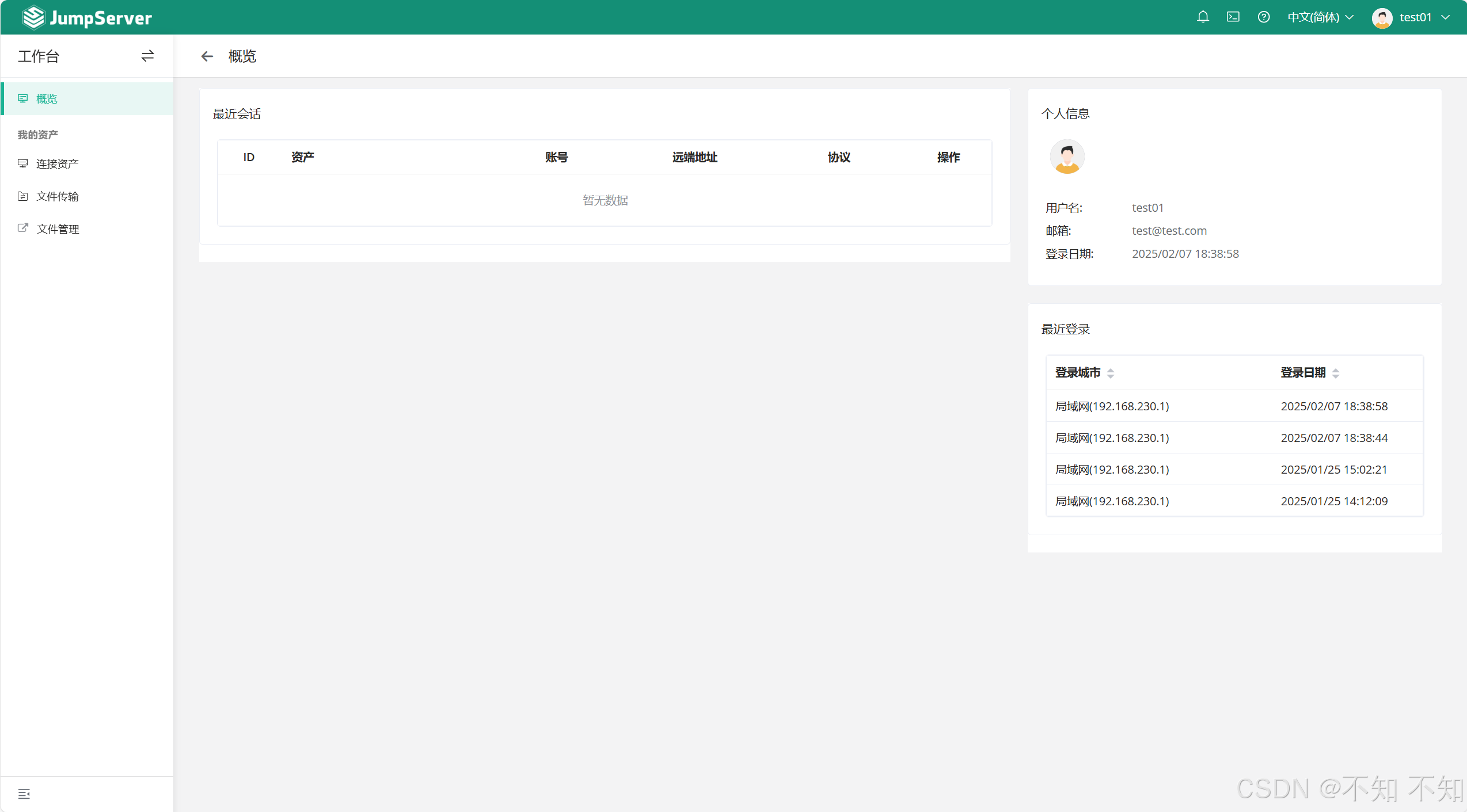Sort by 登录日期 column
The image size is (1467, 812).
pyautogui.click(x=1336, y=373)
